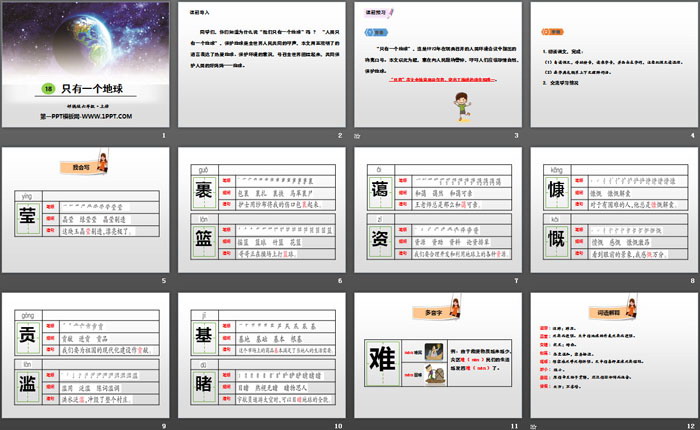Select slide 3 thumbnail with cartoon boy
Image resolution: width=700 pixels, height=430 pixels.
pyautogui.click(x=438, y=64)
